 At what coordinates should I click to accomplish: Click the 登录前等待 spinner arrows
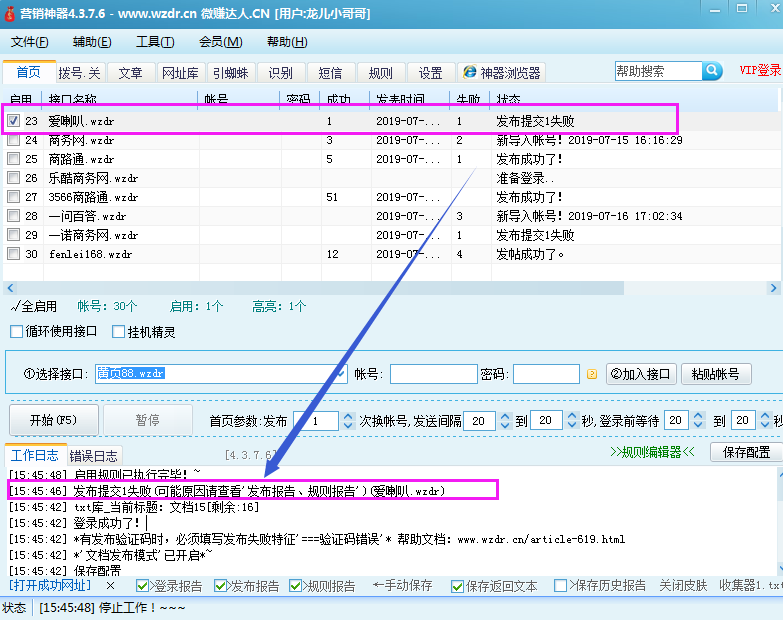tap(698, 421)
